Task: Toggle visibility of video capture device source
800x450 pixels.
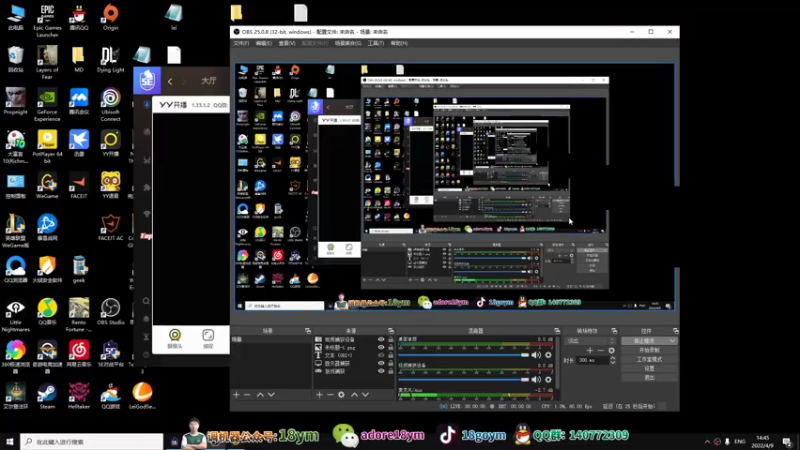Action: coord(381,339)
